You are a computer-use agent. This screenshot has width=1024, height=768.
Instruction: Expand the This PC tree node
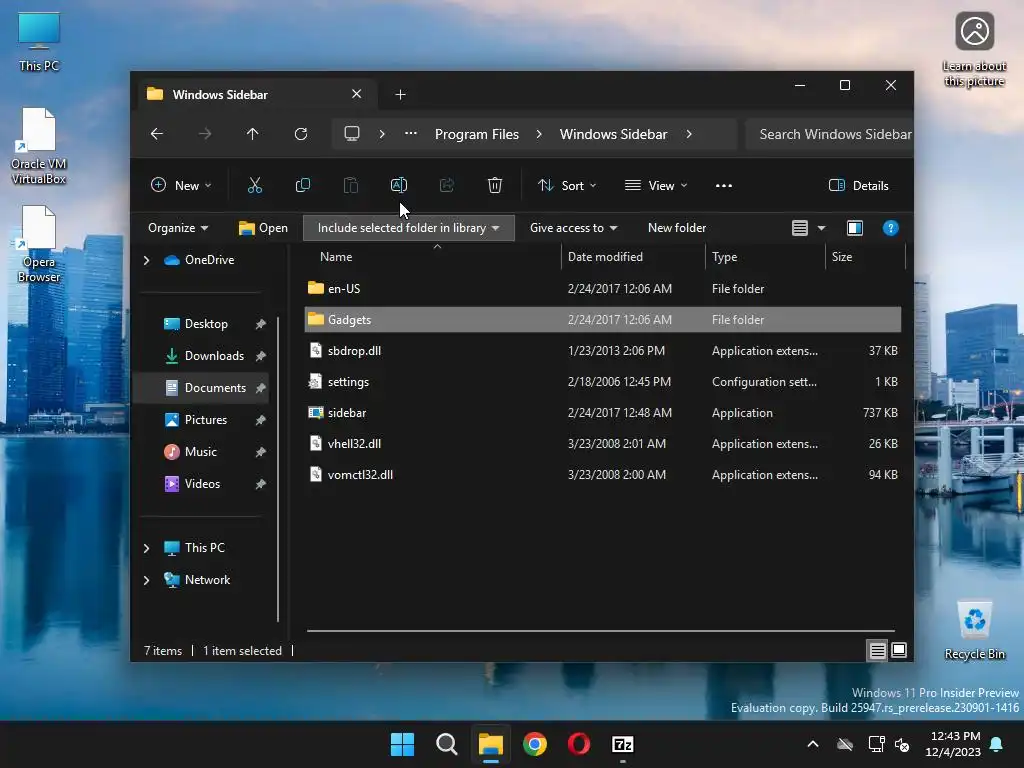tap(146, 548)
